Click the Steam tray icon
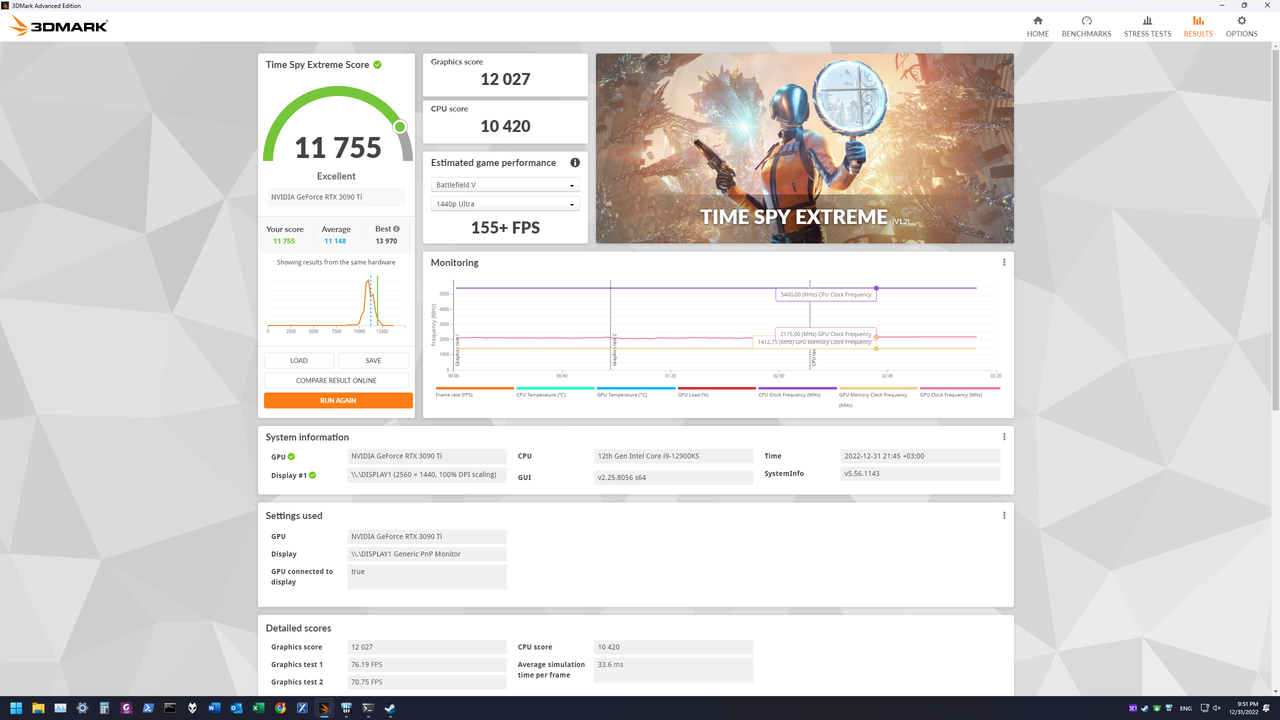This screenshot has height=720, width=1280. pyautogui.click(x=1145, y=708)
